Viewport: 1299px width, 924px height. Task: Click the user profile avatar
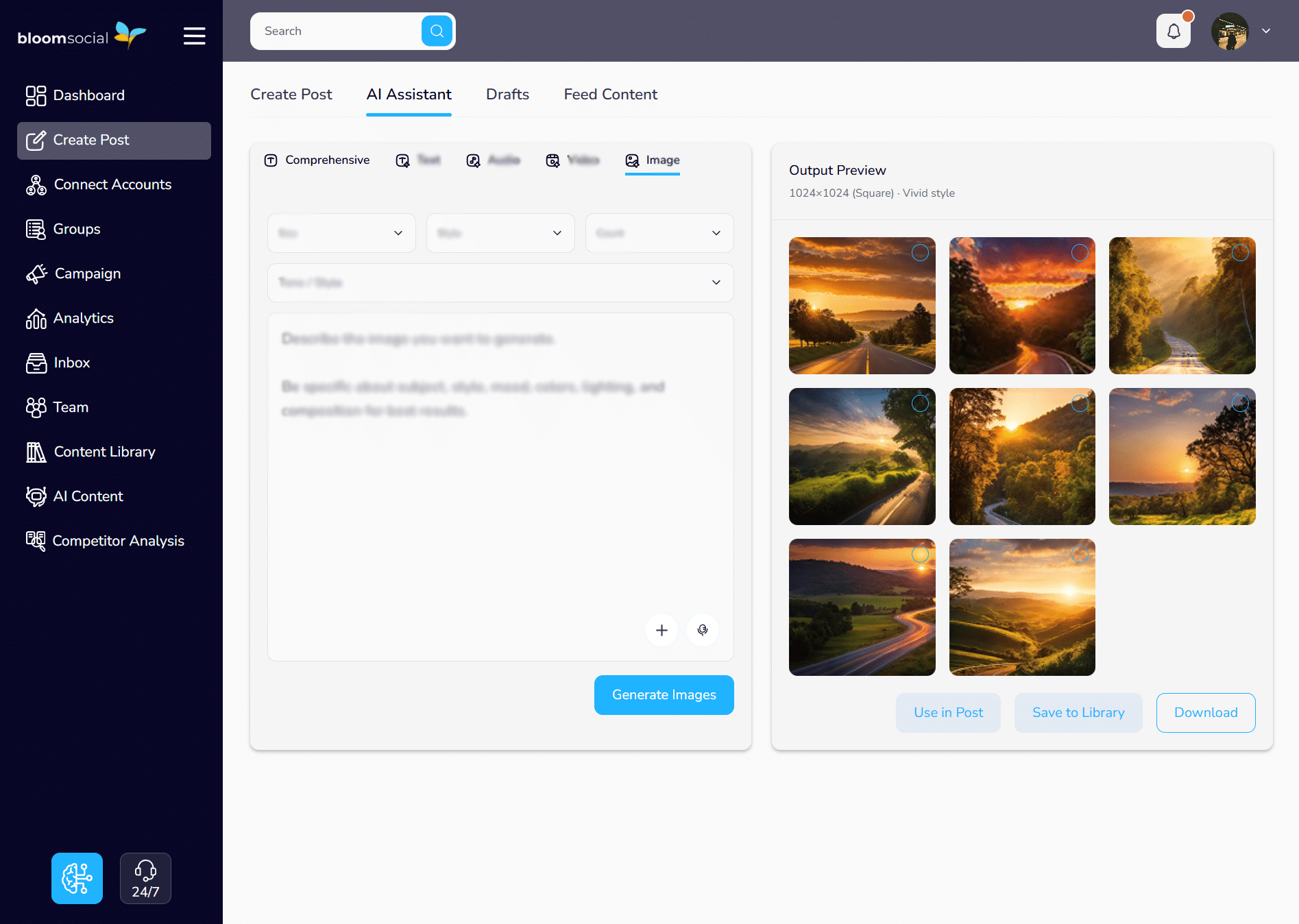pos(1230,31)
